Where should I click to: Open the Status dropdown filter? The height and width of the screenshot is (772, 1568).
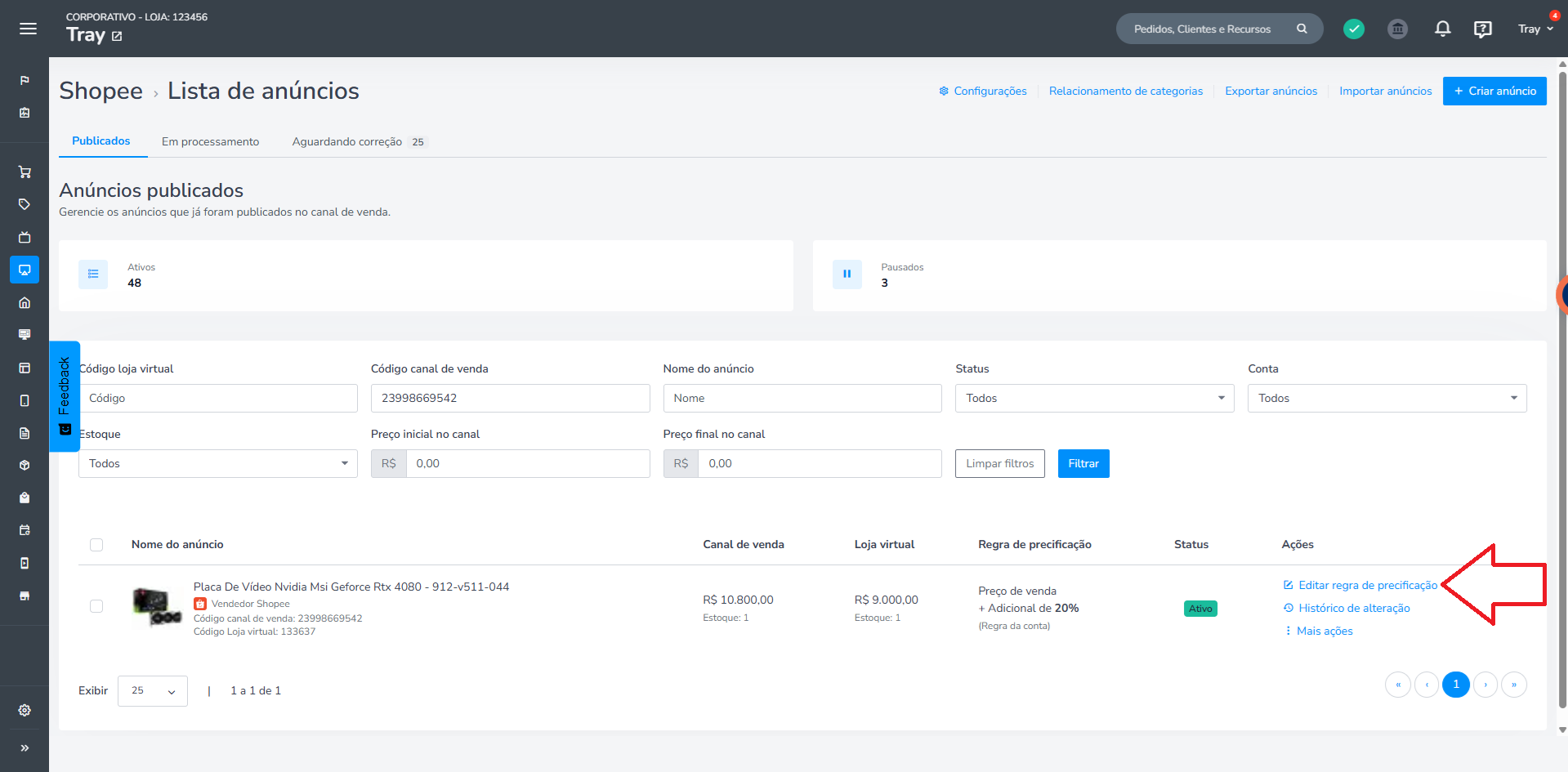coord(1094,398)
